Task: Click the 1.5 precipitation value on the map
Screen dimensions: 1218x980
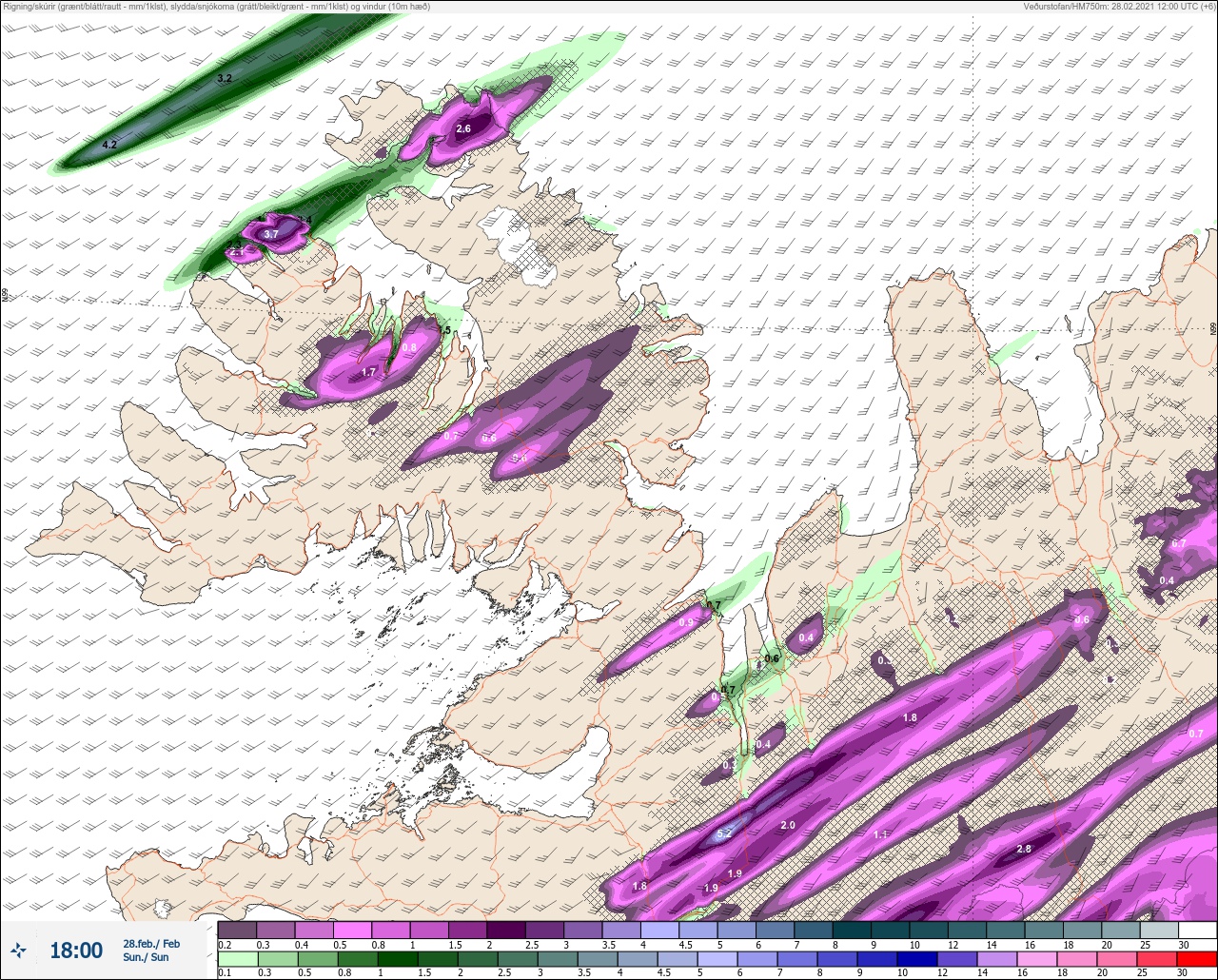Action: [443, 330]
